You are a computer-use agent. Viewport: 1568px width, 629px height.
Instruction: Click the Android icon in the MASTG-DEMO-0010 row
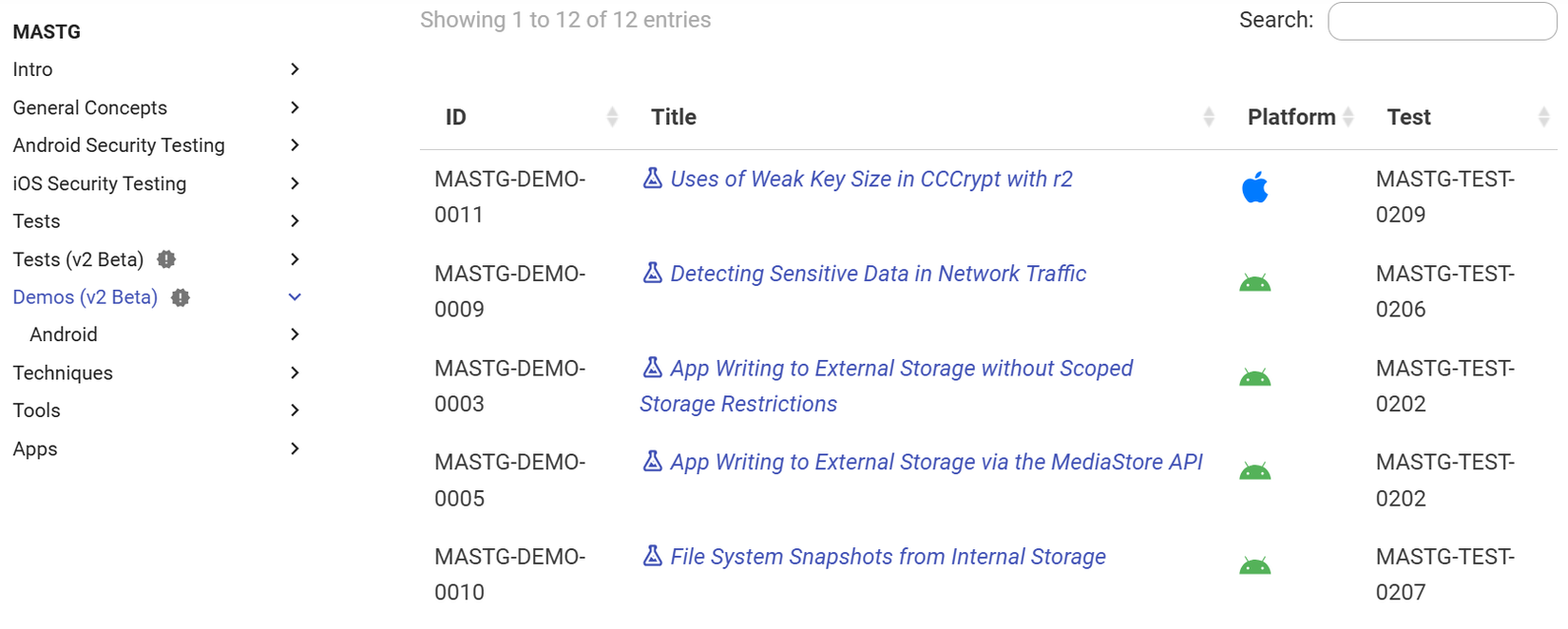point(1254,567)
